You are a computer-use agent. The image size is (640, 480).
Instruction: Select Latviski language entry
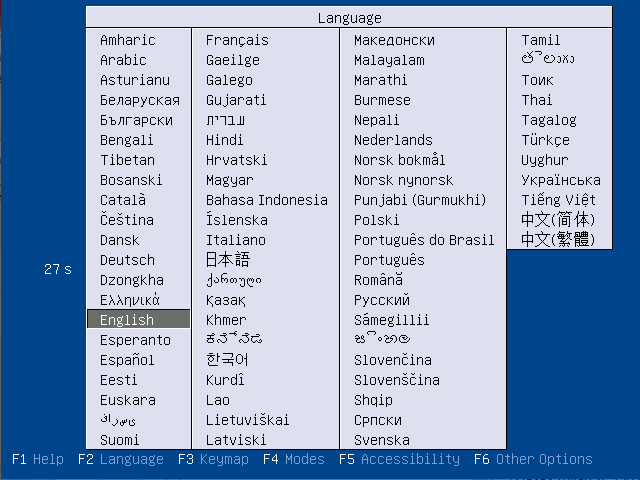point(236,440)
